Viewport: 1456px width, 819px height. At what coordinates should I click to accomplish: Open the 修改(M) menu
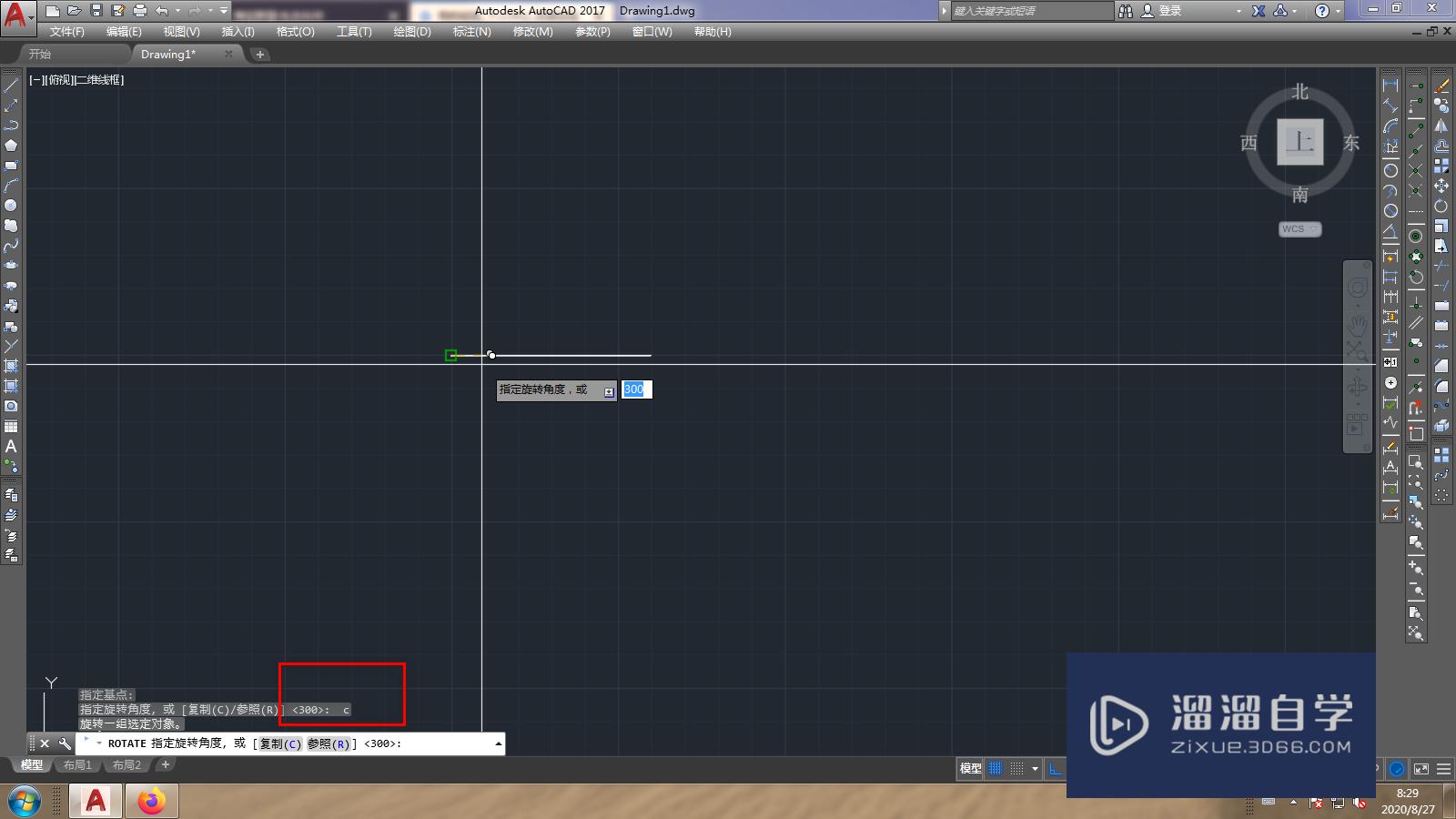pyautogui.click(x=532, y=32)
